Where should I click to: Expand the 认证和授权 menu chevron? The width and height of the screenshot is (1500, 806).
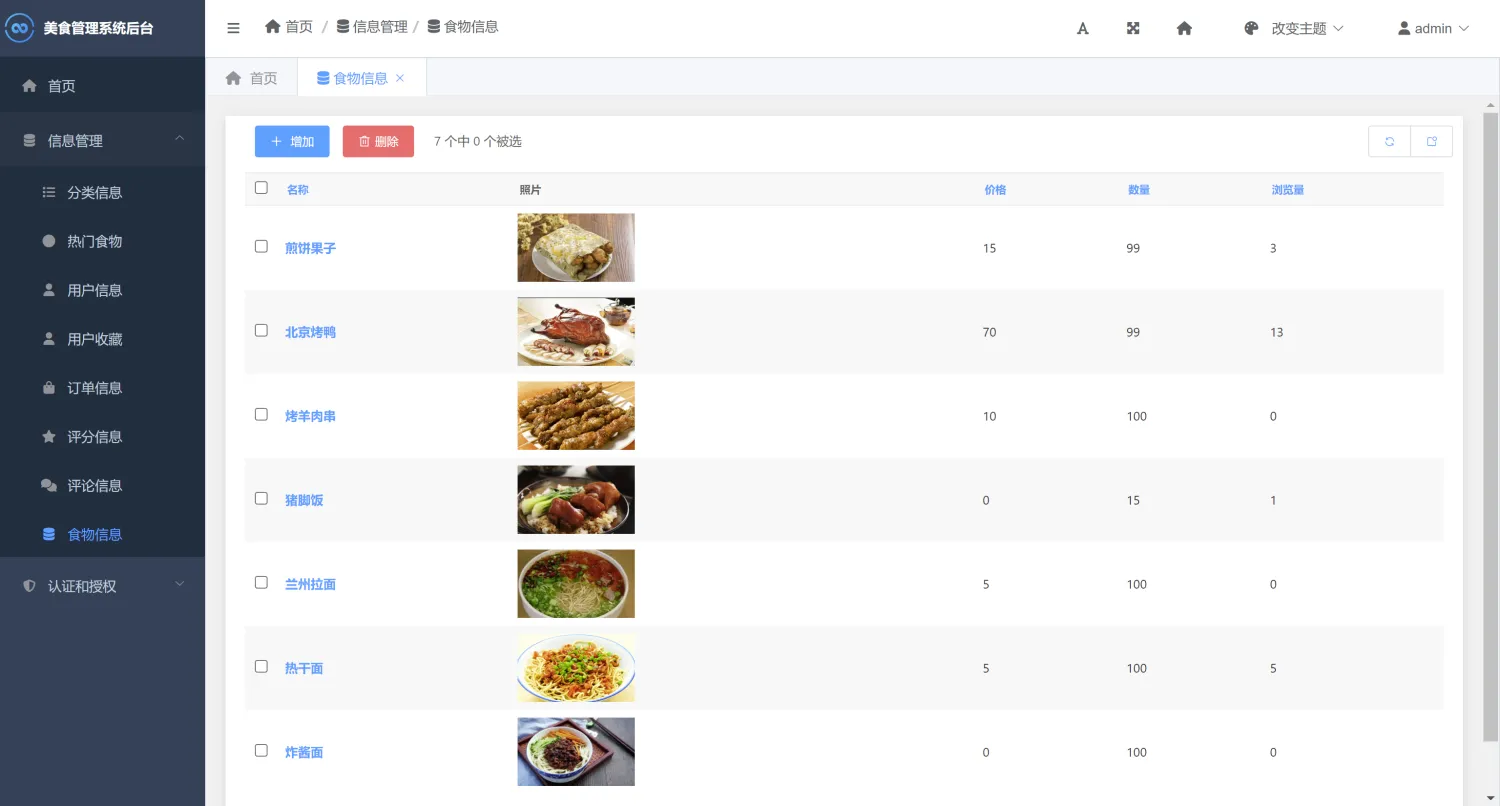coord(180,583)
